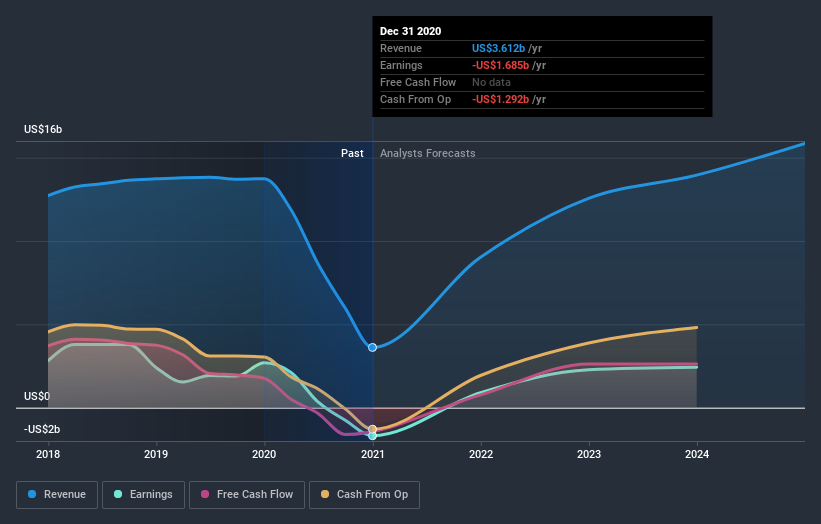Click the 2024 x-axis label
The width and height of the screenshot is (821, 524).
[697, 454]
